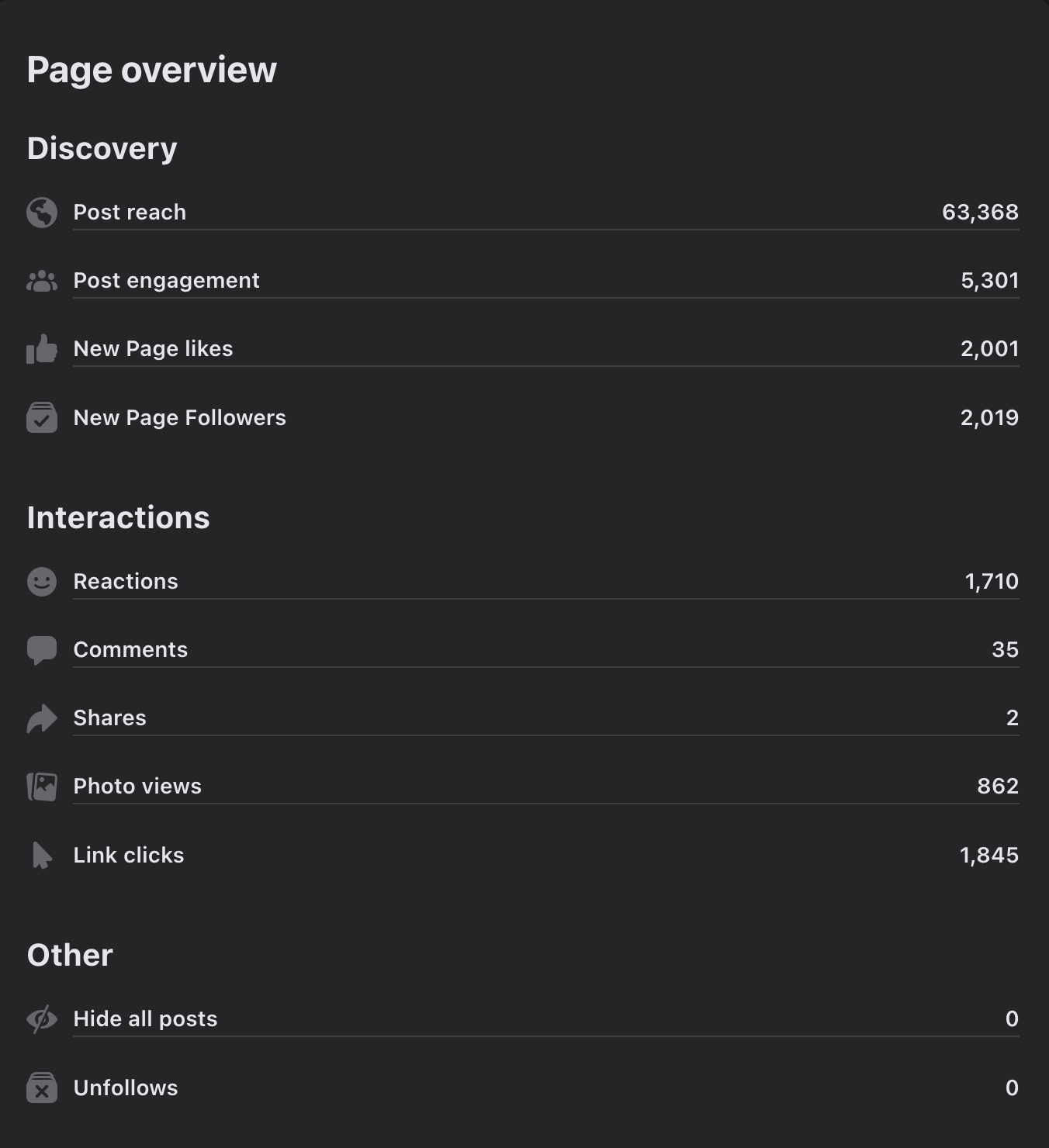Click the people icon for Post engagement

click(42, 281)
